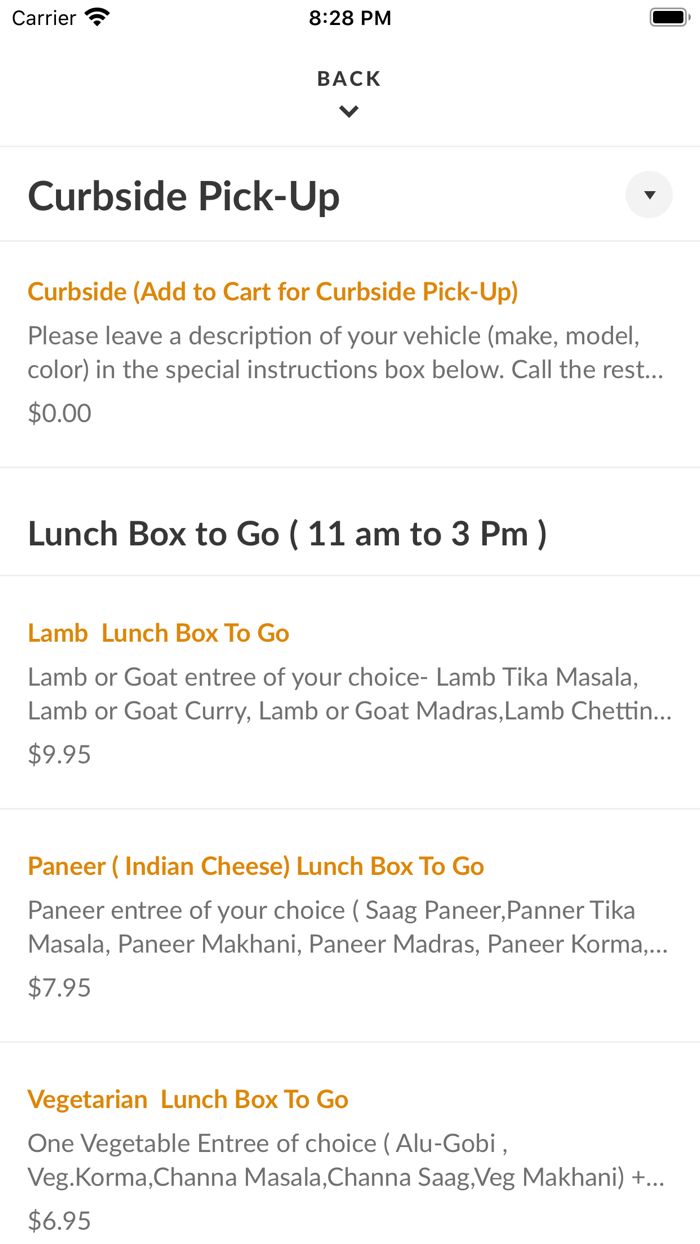The width and height of the screenshot is (700, 1244).
Task: Click the $0.00 curbside price
Action: coord(60,413)
